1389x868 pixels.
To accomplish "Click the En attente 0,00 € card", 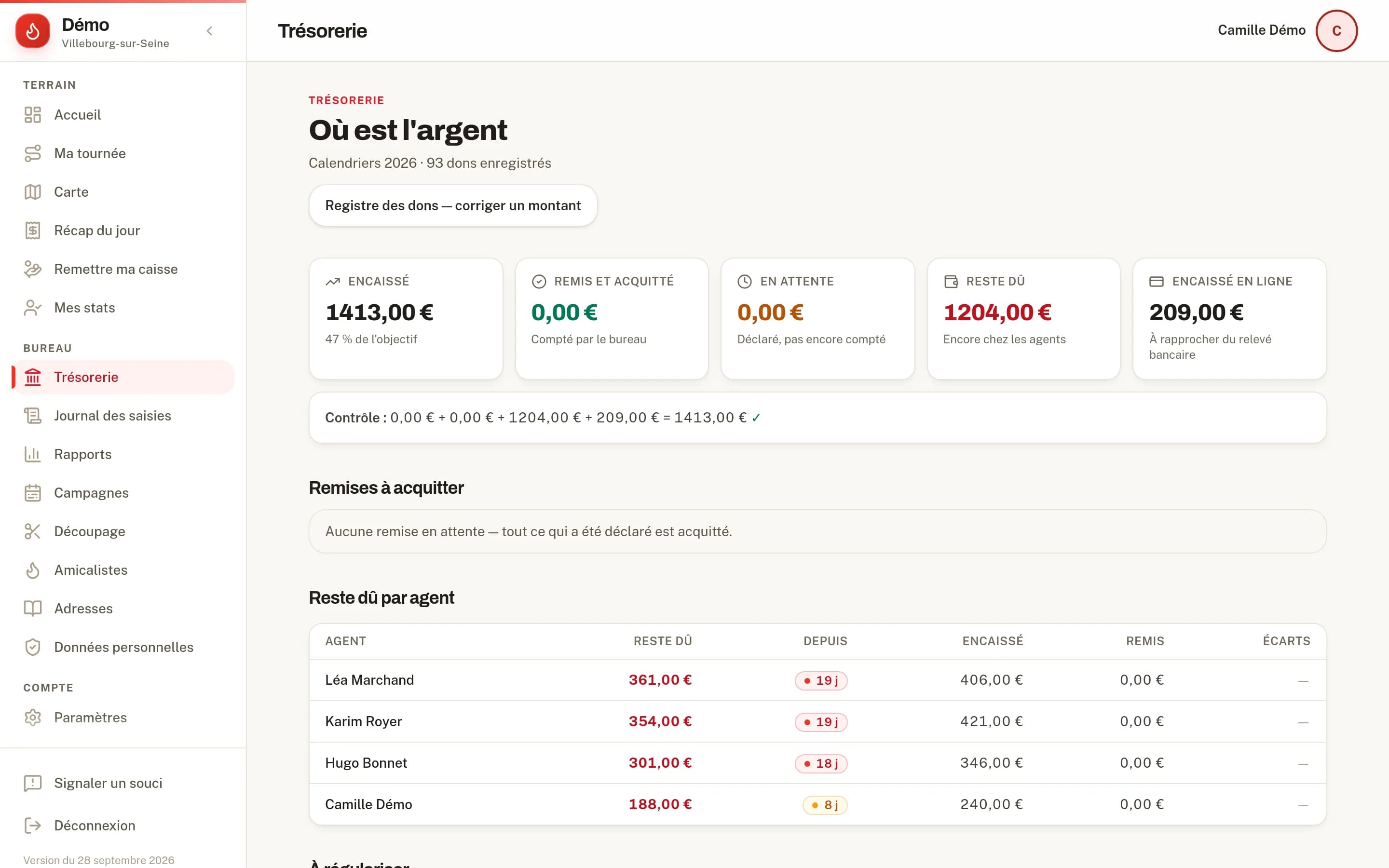I will (x=817, y=319).
